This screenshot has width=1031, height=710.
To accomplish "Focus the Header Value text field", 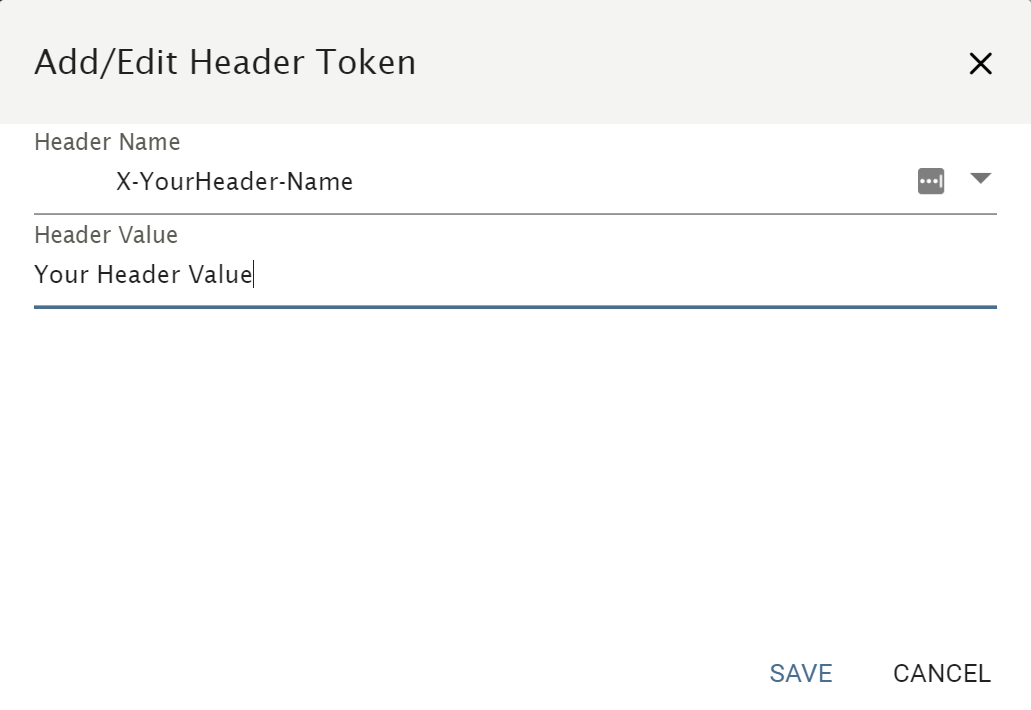I will click(600, 274).
